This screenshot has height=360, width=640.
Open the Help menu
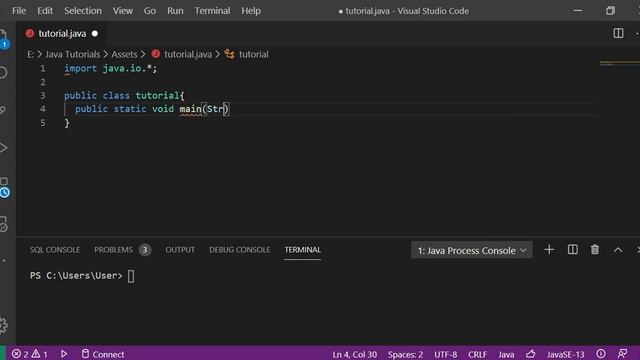pos(251,11)
